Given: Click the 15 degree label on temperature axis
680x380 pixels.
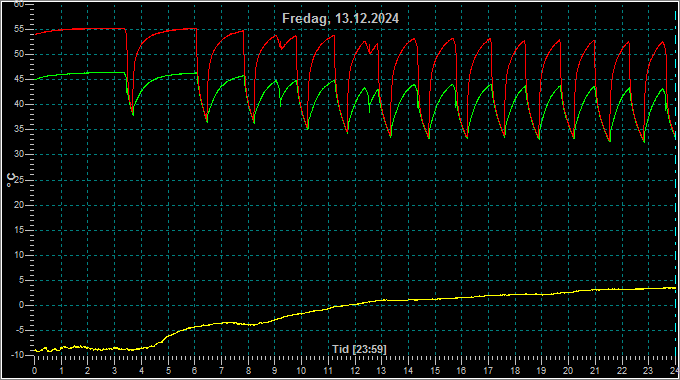Looking at the screenshot, I should click(x=19, y=230).
